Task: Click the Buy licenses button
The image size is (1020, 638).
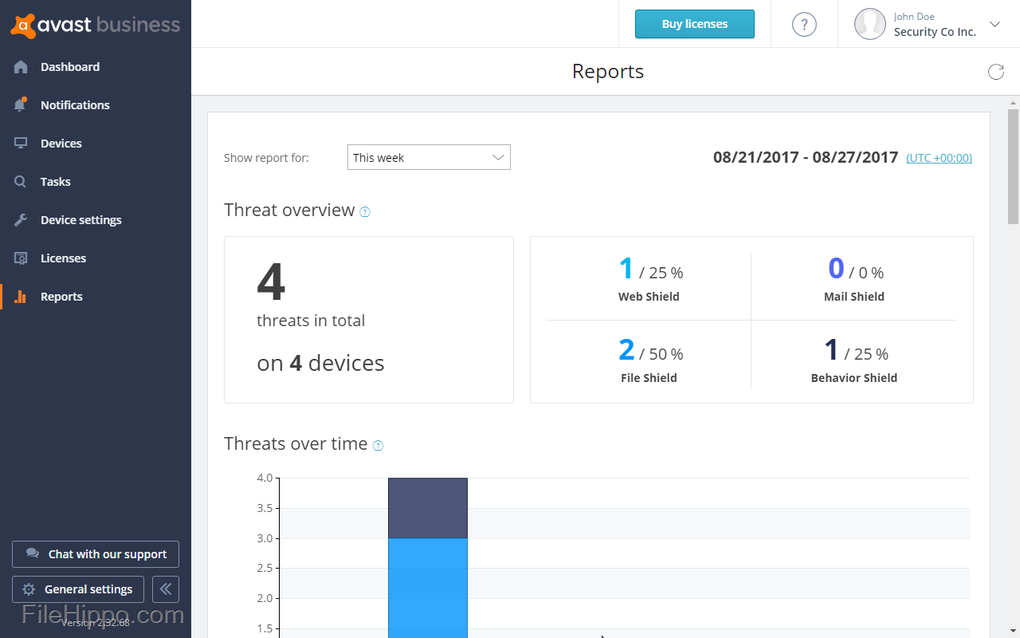Action: tap(695, 24)
